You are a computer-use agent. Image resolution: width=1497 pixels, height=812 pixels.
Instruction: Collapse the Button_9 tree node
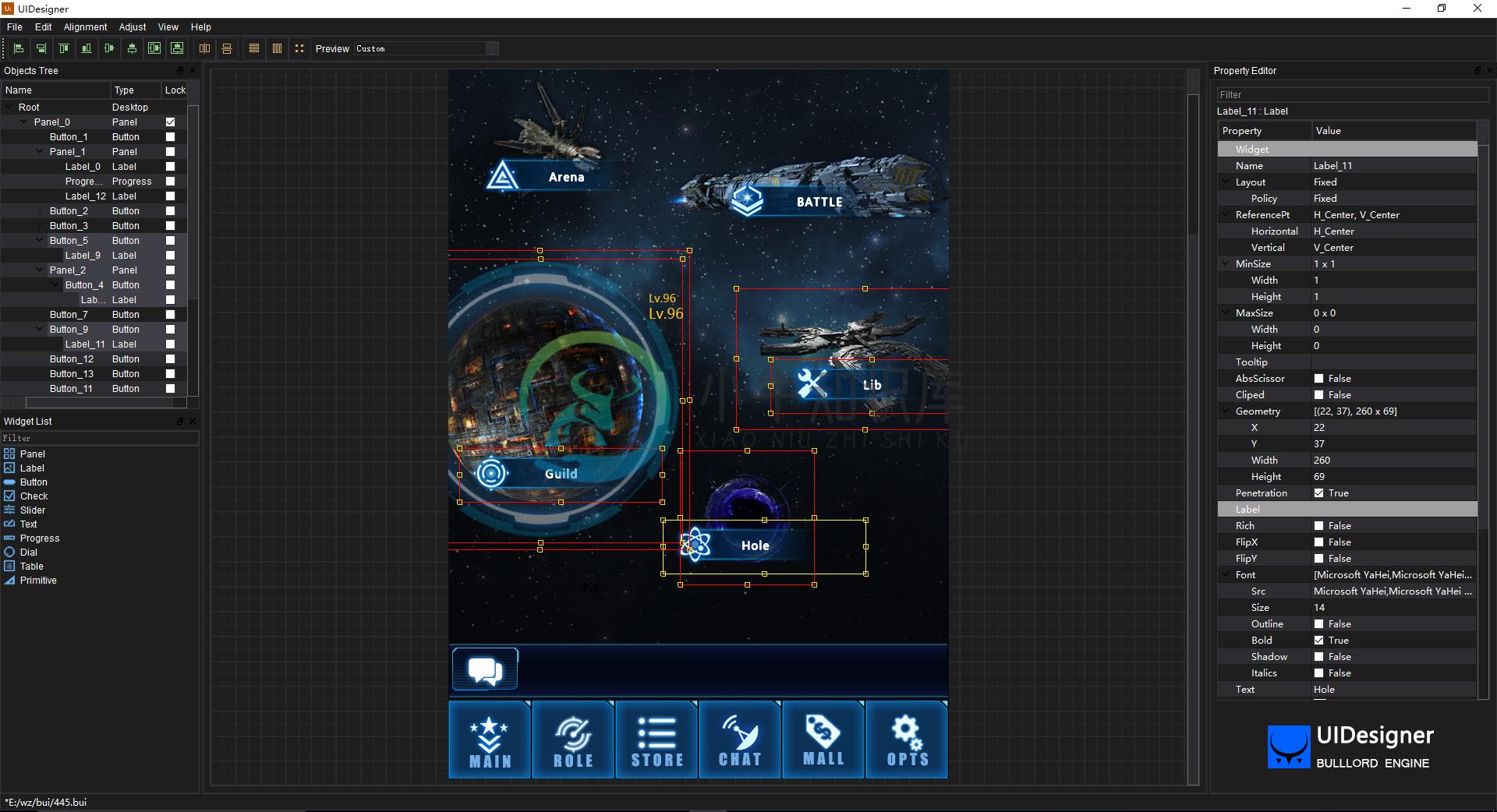click(41, 329)
